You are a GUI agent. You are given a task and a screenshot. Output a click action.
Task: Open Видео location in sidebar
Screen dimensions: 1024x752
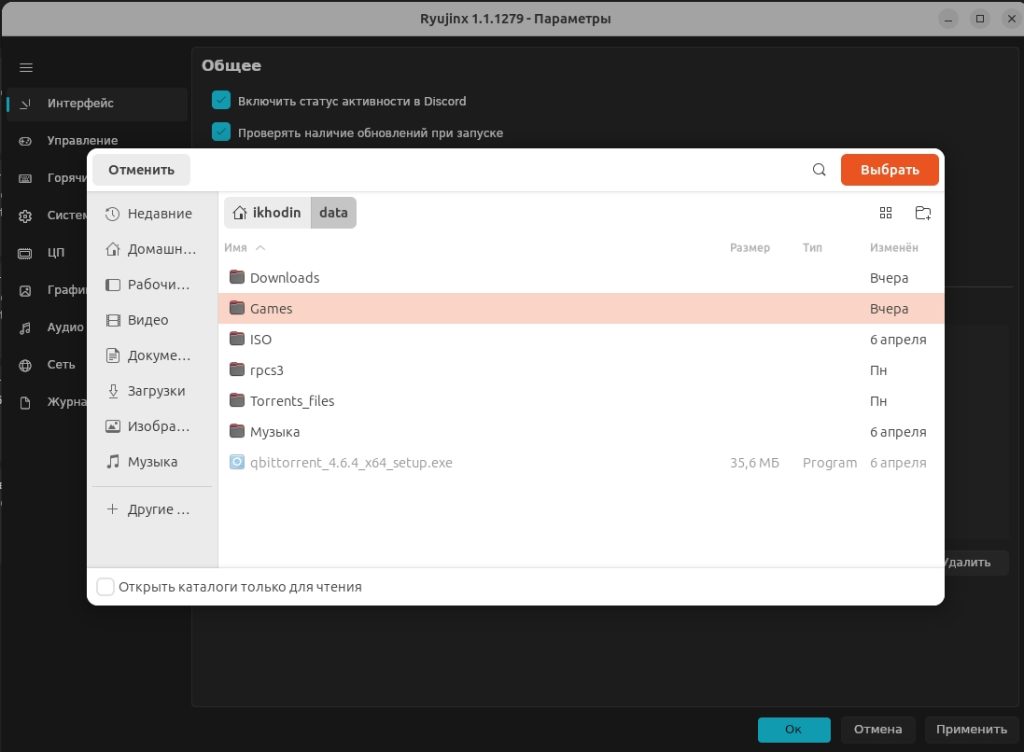point(152,320)
